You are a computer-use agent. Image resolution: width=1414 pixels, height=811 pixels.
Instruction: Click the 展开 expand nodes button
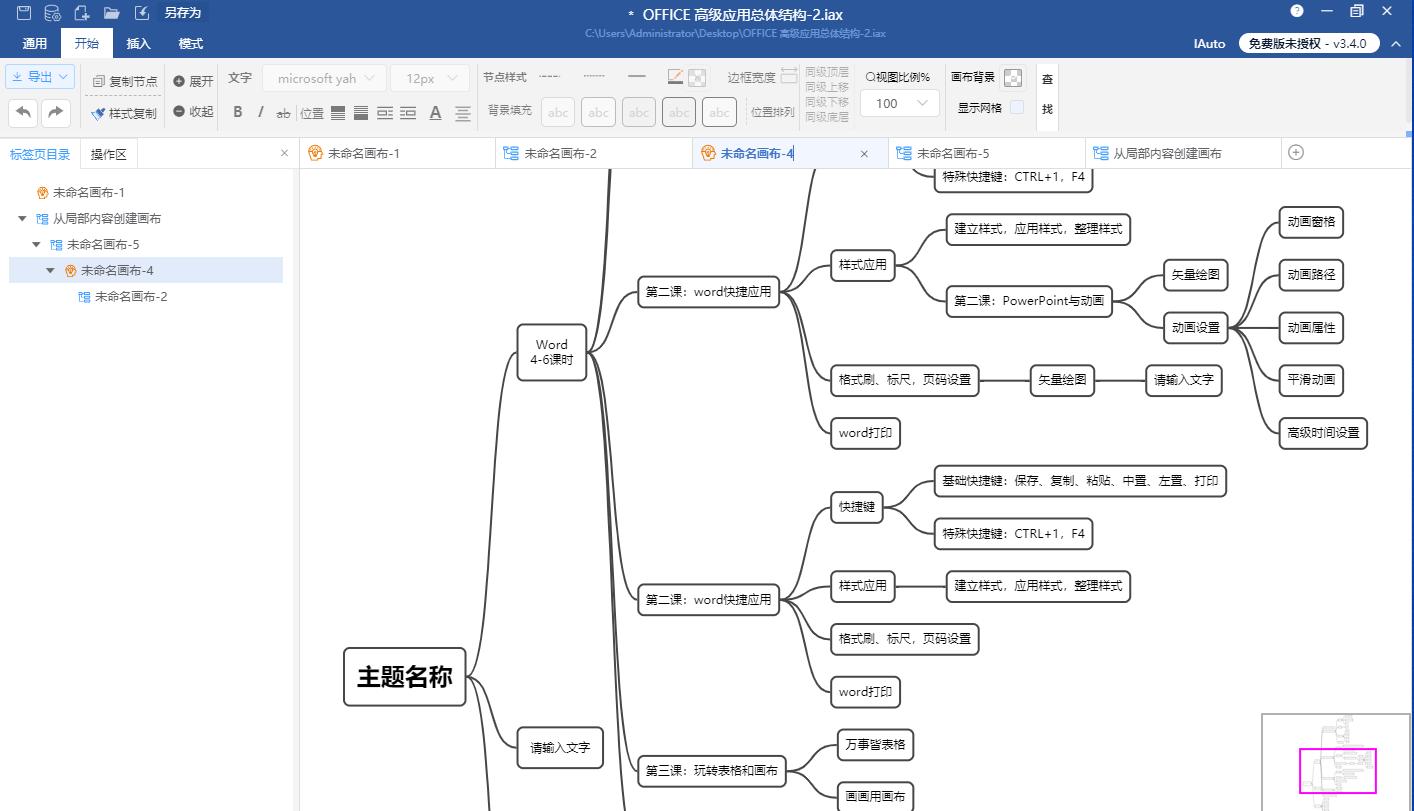click(x=193, y=81)
